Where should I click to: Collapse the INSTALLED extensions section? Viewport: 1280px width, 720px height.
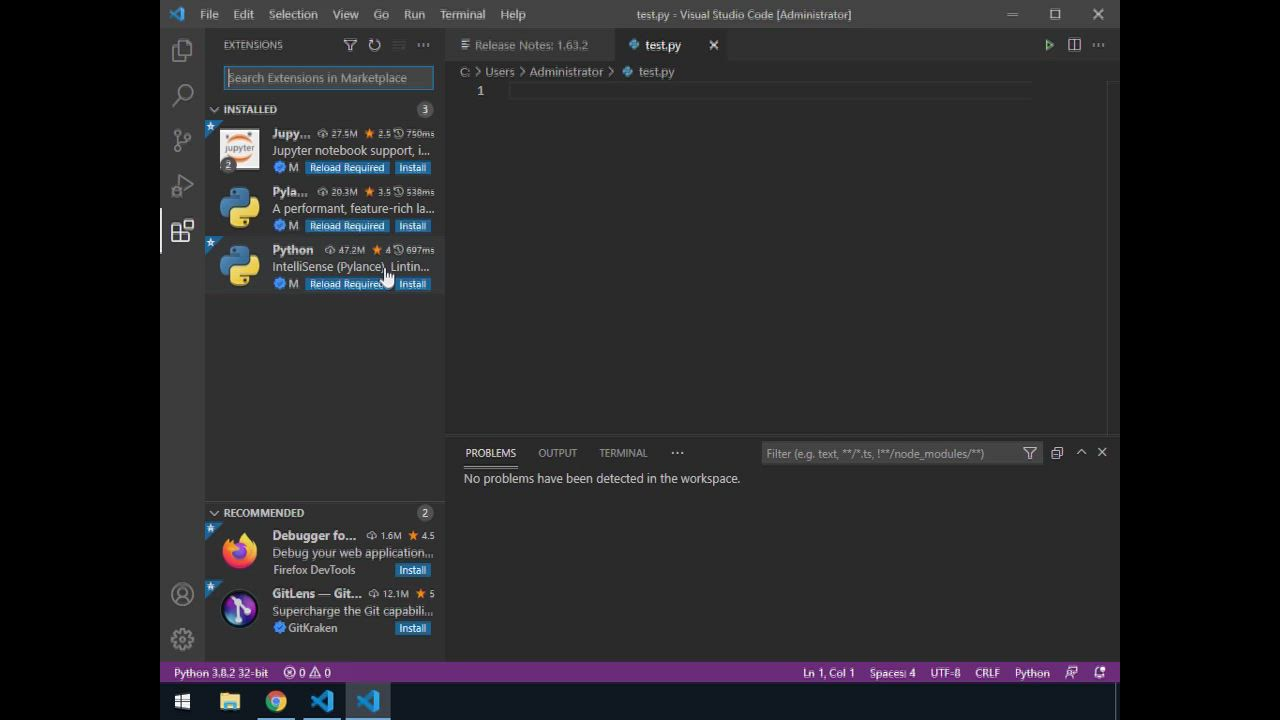point(214,110)
